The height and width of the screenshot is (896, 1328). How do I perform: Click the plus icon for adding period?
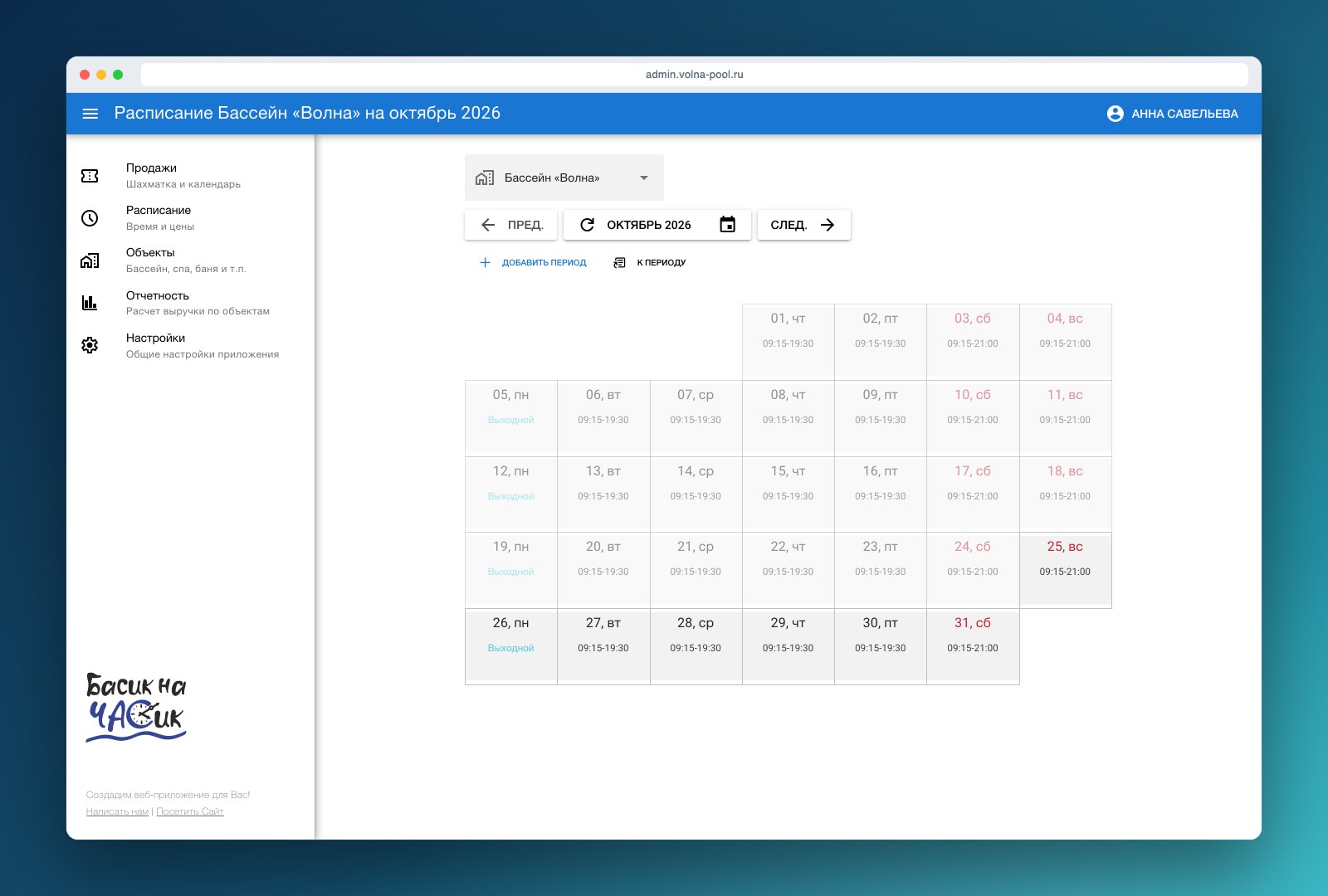tap(485, 262)
